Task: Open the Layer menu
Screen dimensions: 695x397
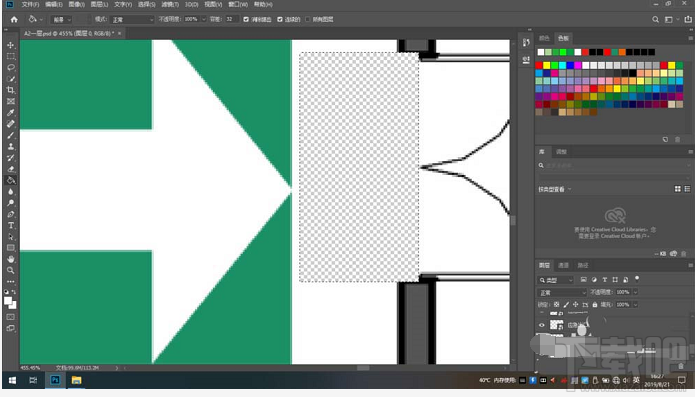Action: click(x=99, y=4)
